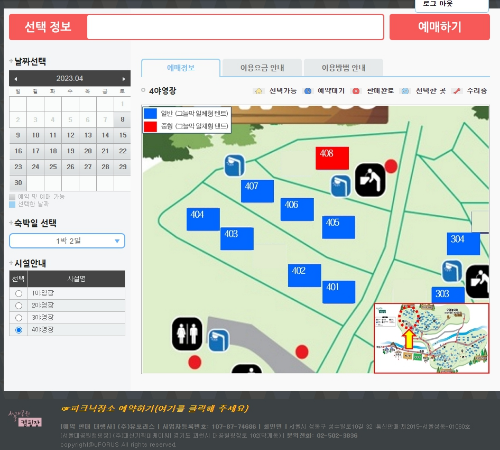Click red dot marker below restroom icon
Viewport: 500px width, 450px height.
point(195,362)
